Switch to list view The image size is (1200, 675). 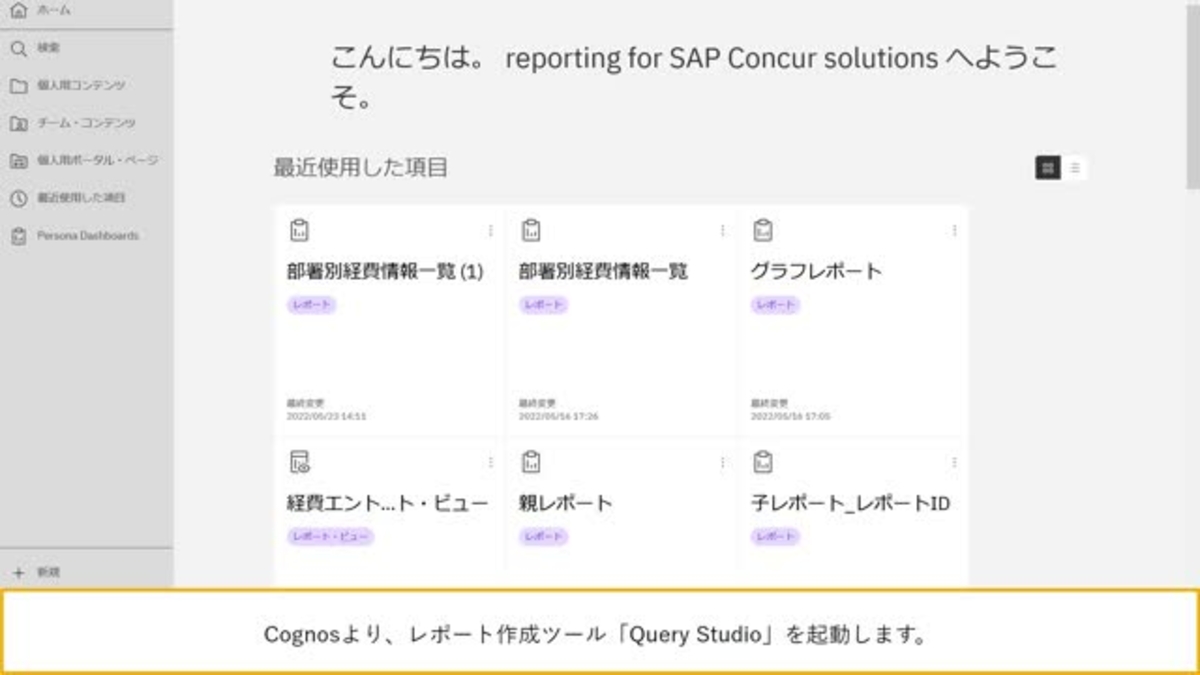pos(1074,168)
